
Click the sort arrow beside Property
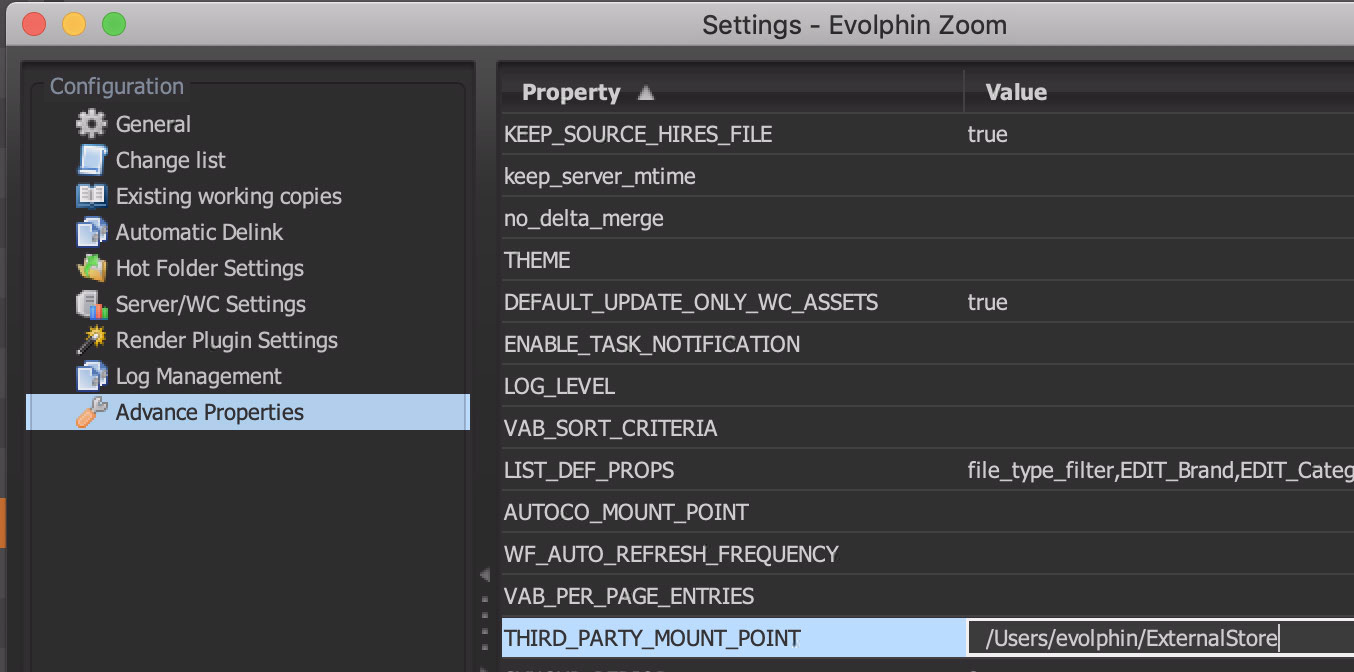pos(646,93)
